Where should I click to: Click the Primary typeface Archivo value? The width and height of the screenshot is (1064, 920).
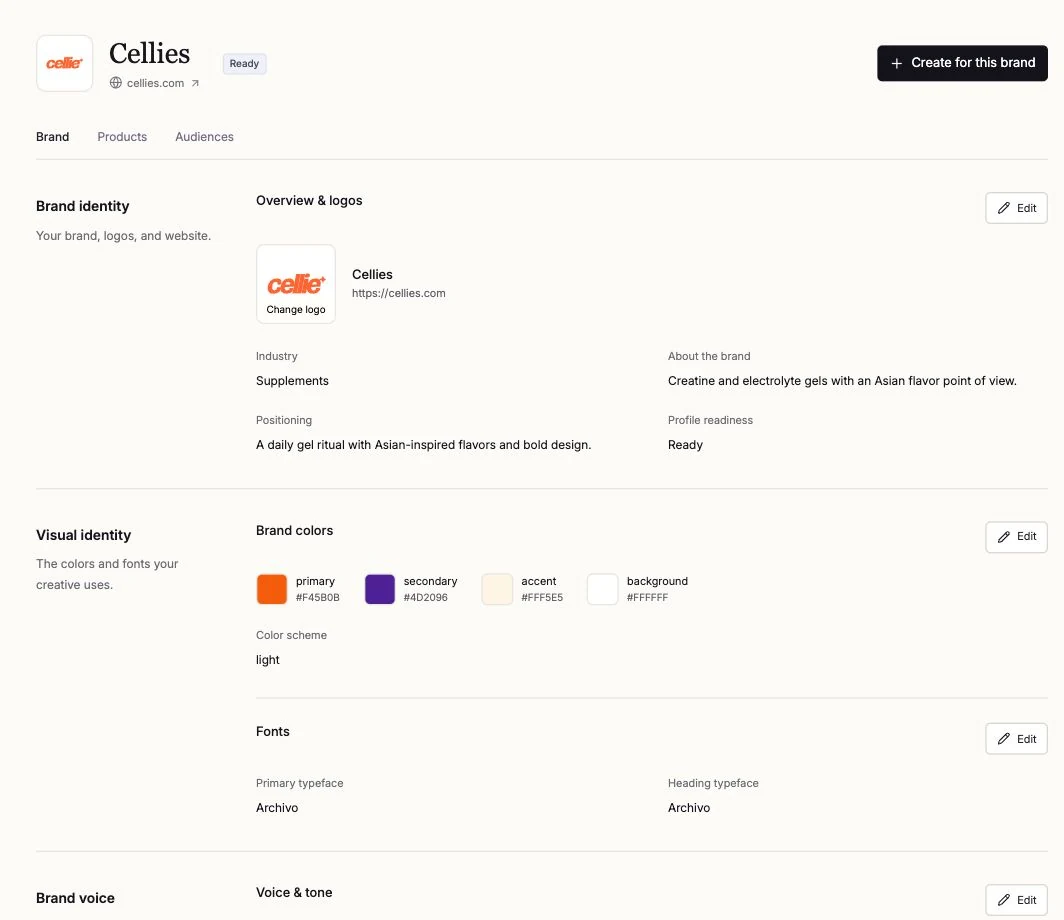click(277, 808)
